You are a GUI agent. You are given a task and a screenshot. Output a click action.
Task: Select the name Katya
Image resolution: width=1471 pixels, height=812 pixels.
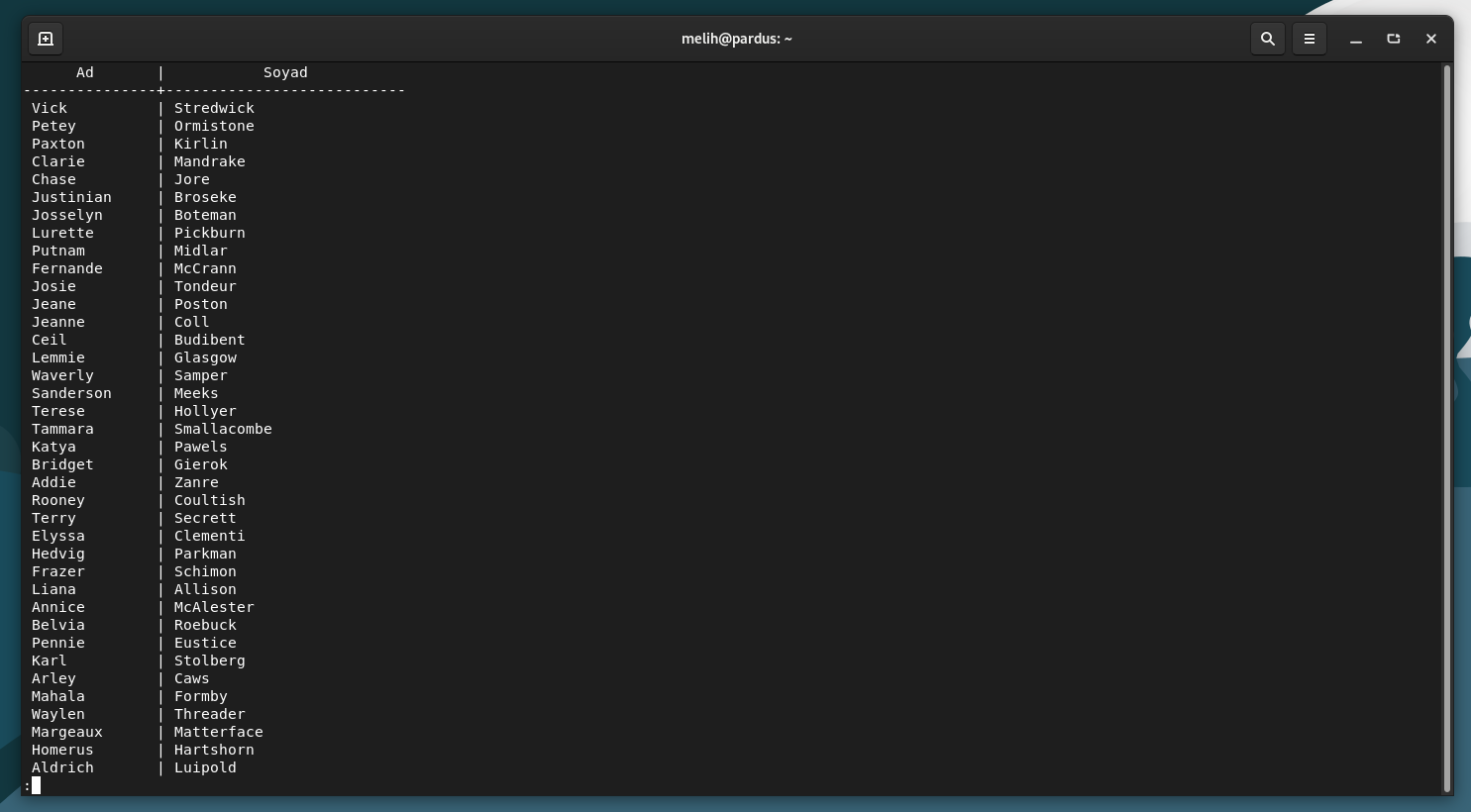[x=53, y=447]
